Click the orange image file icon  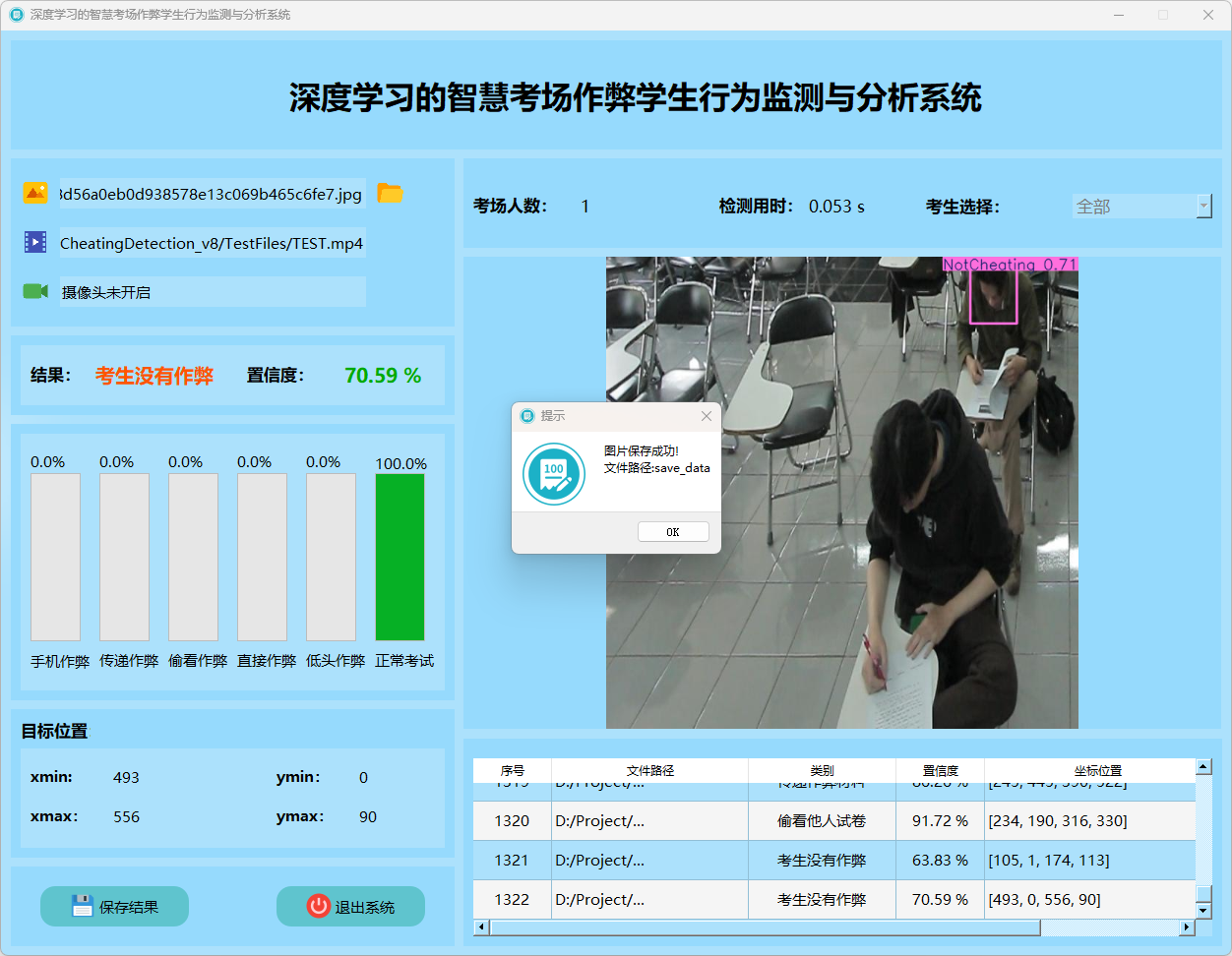point(35,194)
